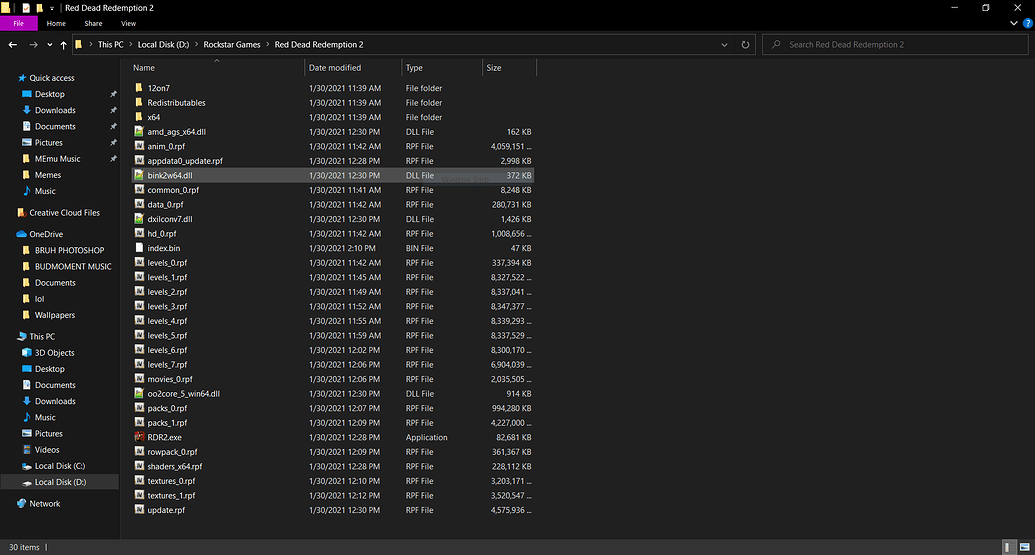Select the shaders_x64.rpf file
This screenshot has height=555, width=1035.
click(333, 466)
